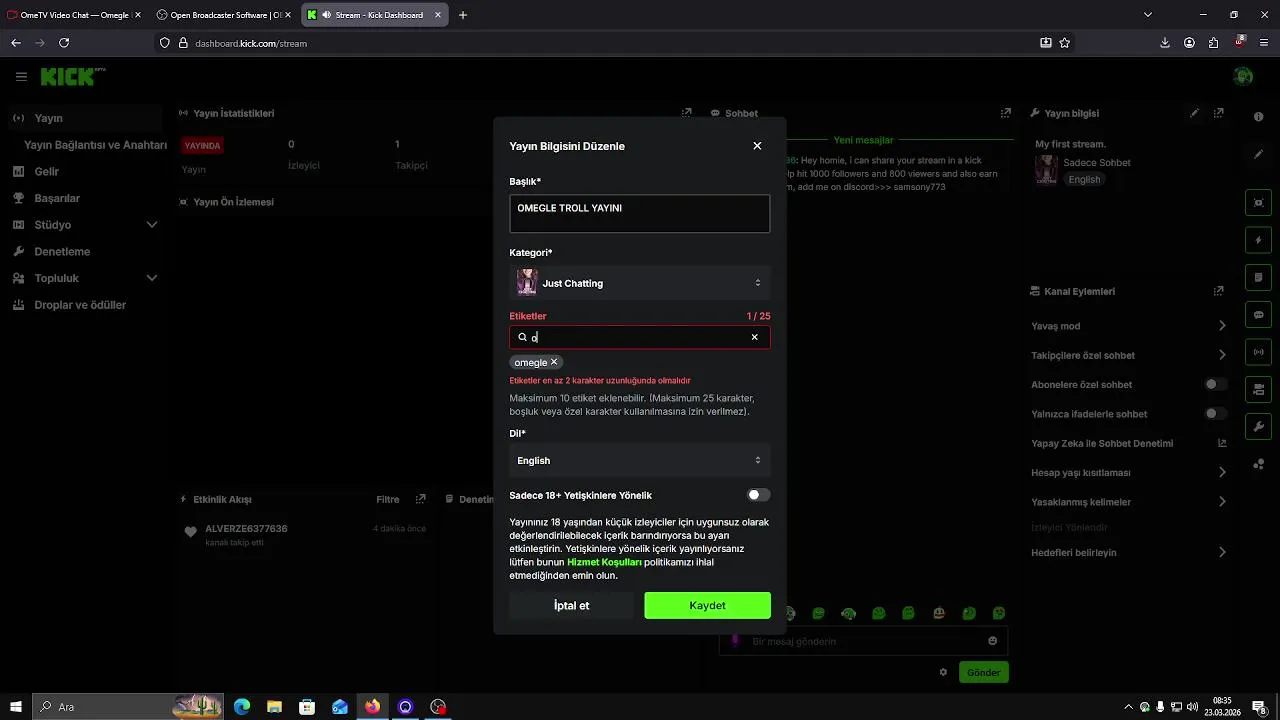The height and width of the screenshot is (720, 1280).
Task: Open Firefox from the taskbar
Action: pos(372,707)
